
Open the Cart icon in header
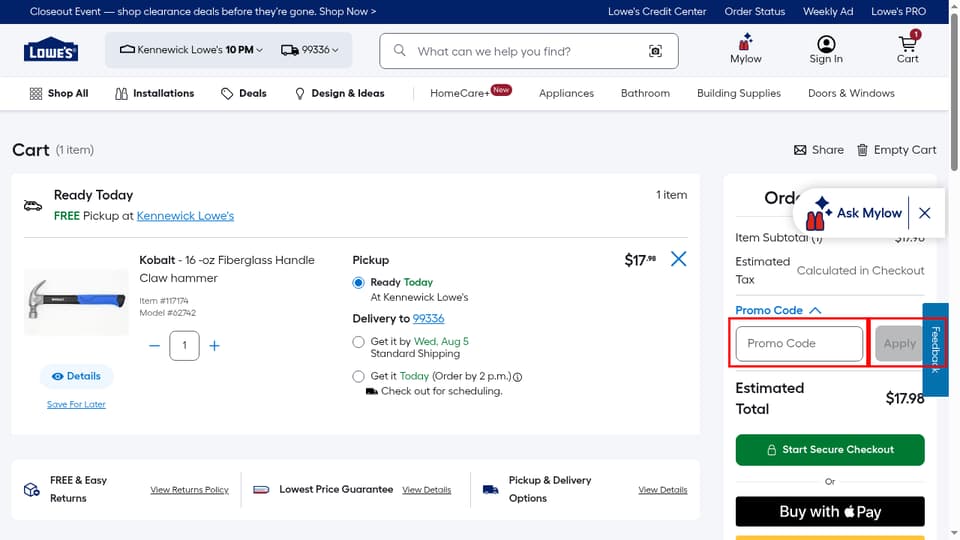tap(907, 49)
